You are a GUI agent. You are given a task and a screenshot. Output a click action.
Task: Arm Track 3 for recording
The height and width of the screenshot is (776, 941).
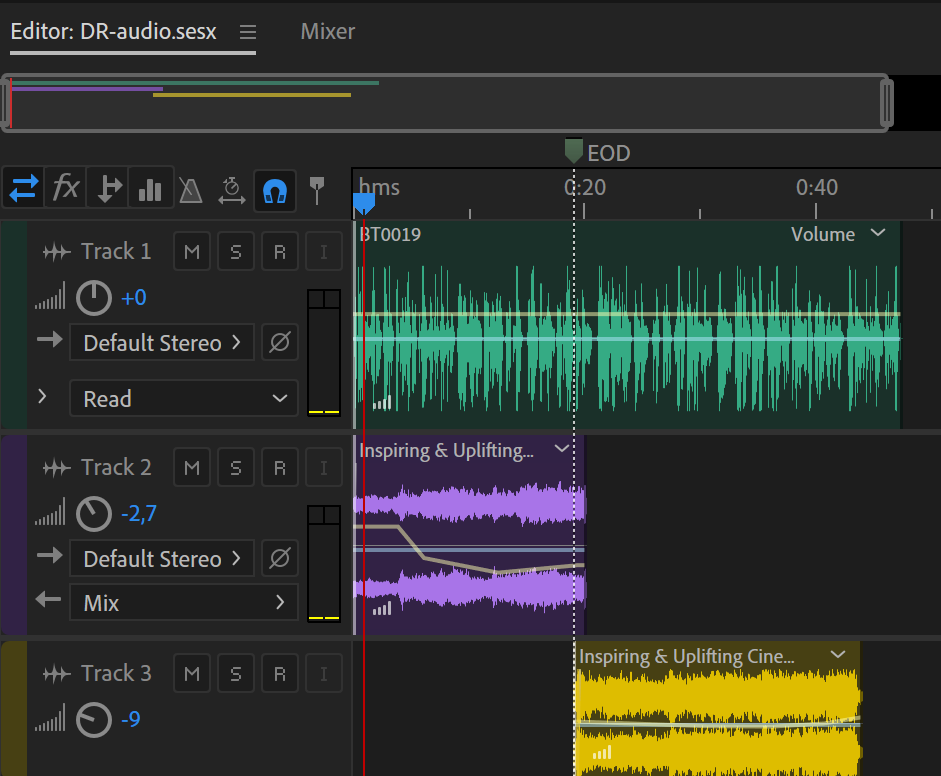pyautogui.click(x=280, y=674)
